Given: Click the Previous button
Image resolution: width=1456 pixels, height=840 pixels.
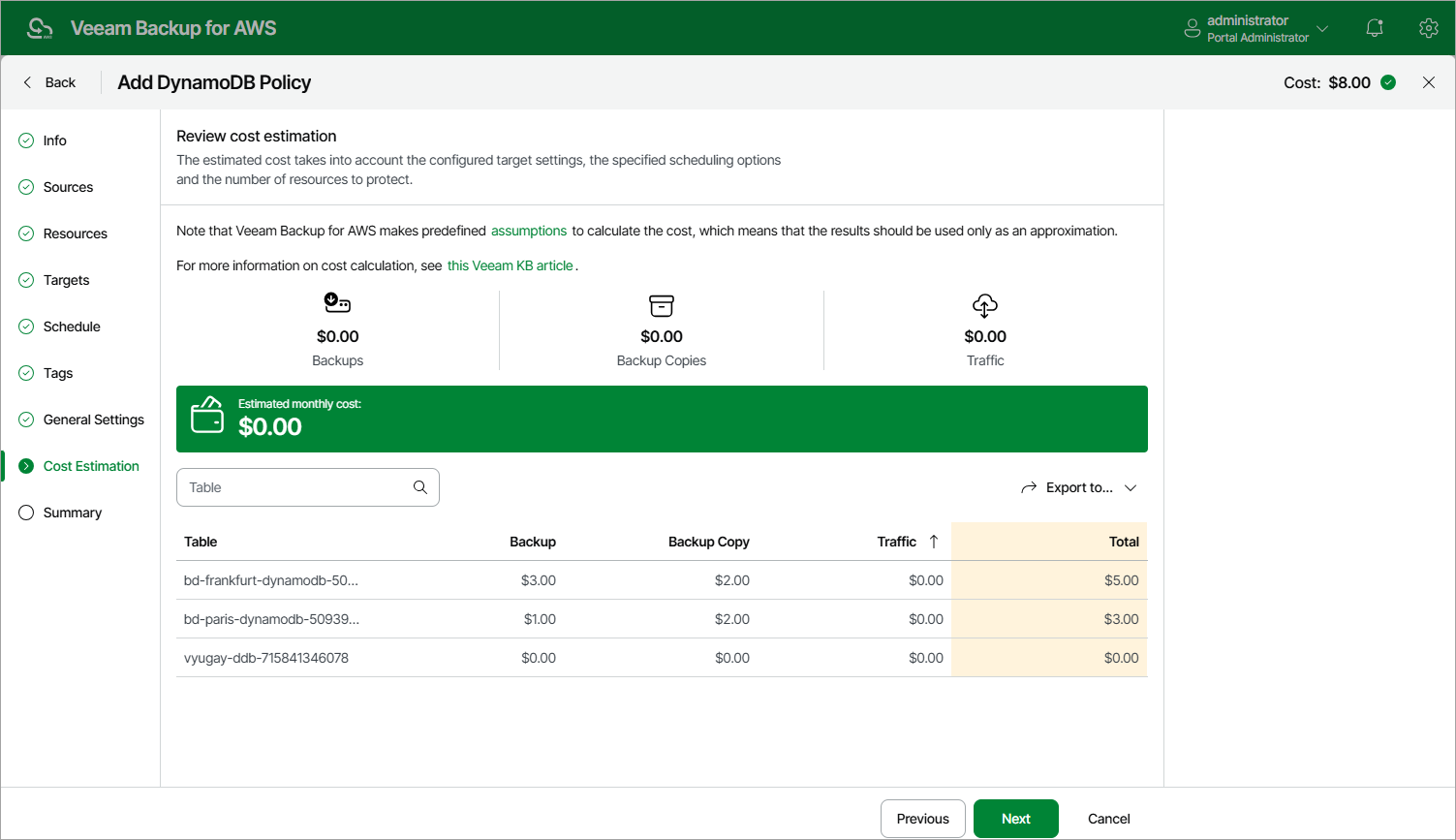Looking at the screenshot, I should [x=922, y=819].
